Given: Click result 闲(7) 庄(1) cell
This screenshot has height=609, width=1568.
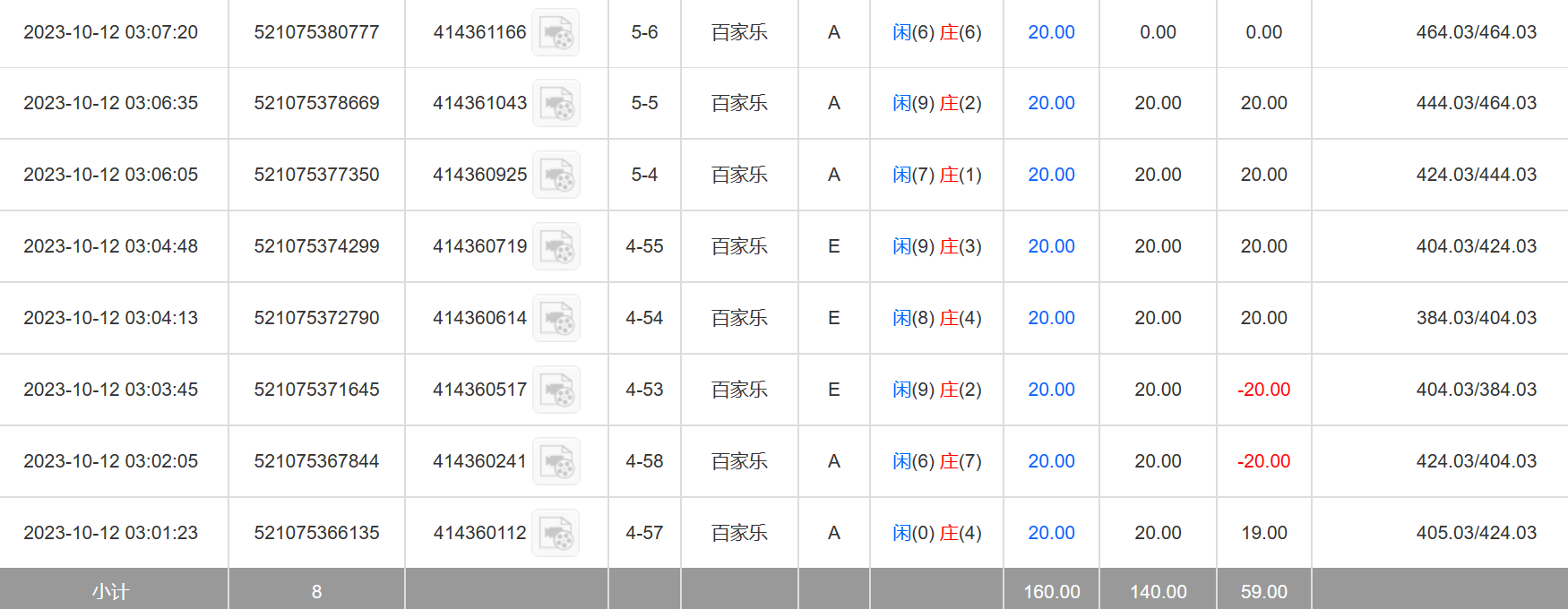Looking at the screenshot, I should (x=937, y=175).
